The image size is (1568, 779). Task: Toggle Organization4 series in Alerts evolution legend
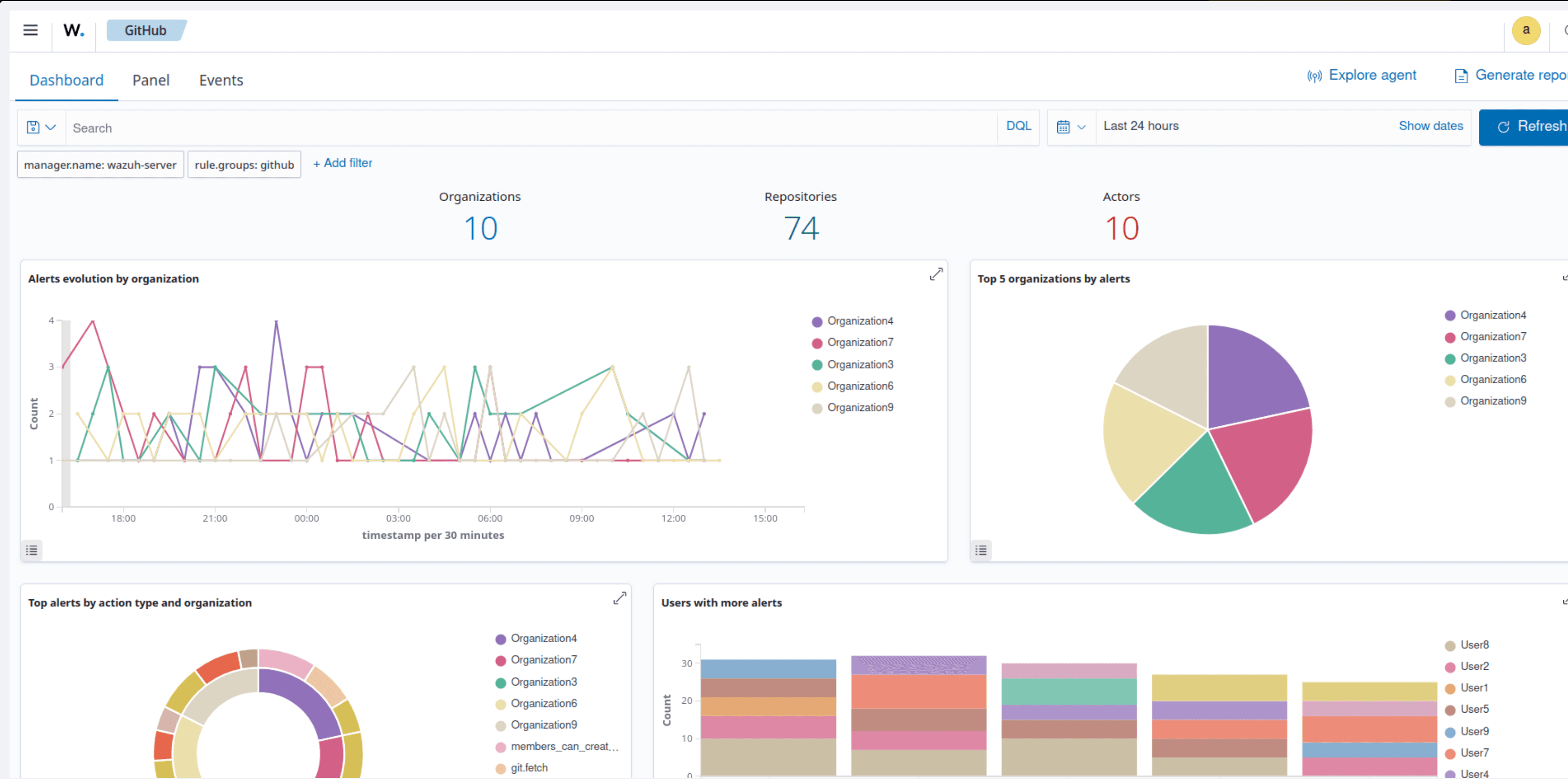[859, 321]
